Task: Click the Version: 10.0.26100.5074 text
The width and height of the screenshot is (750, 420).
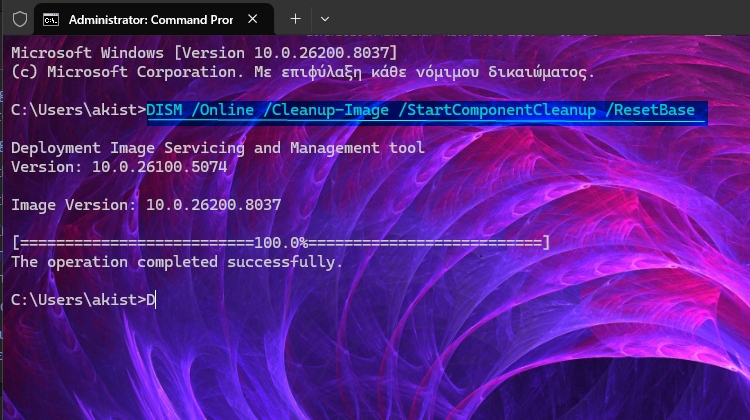Action: pos(119,167)
